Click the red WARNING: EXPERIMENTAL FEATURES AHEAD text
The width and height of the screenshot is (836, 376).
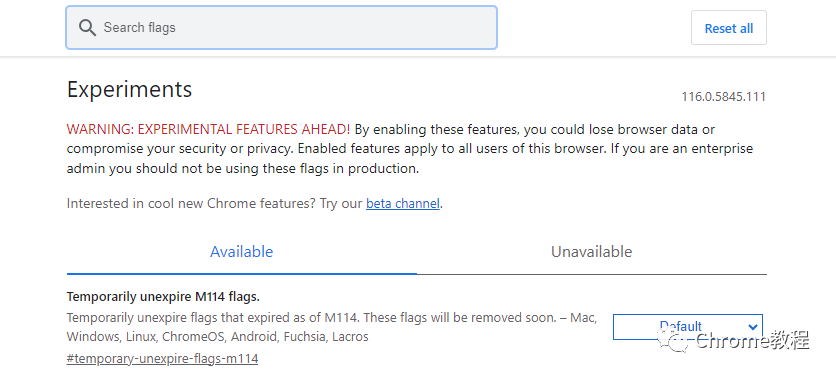tap(208, 129)
